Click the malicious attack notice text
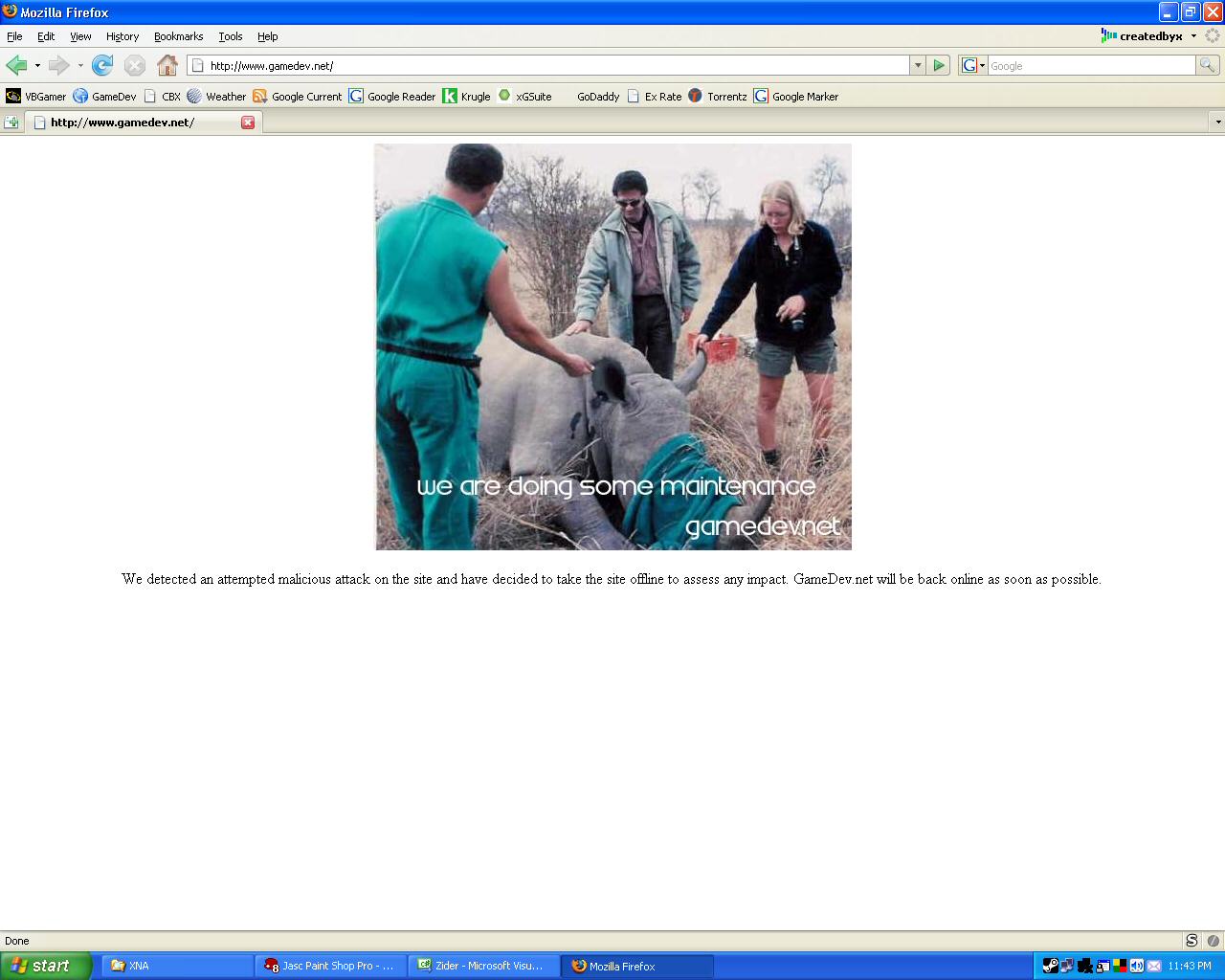 [612, 579]
